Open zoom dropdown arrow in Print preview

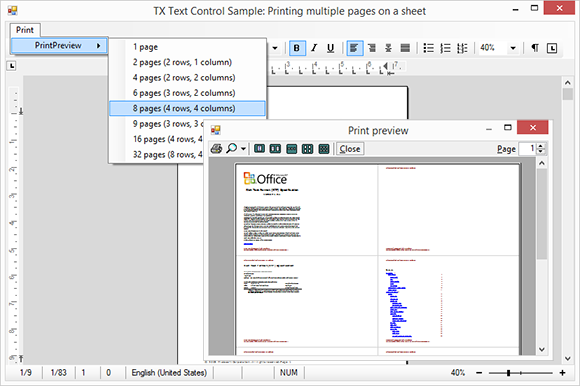click(x=243, y=149)
